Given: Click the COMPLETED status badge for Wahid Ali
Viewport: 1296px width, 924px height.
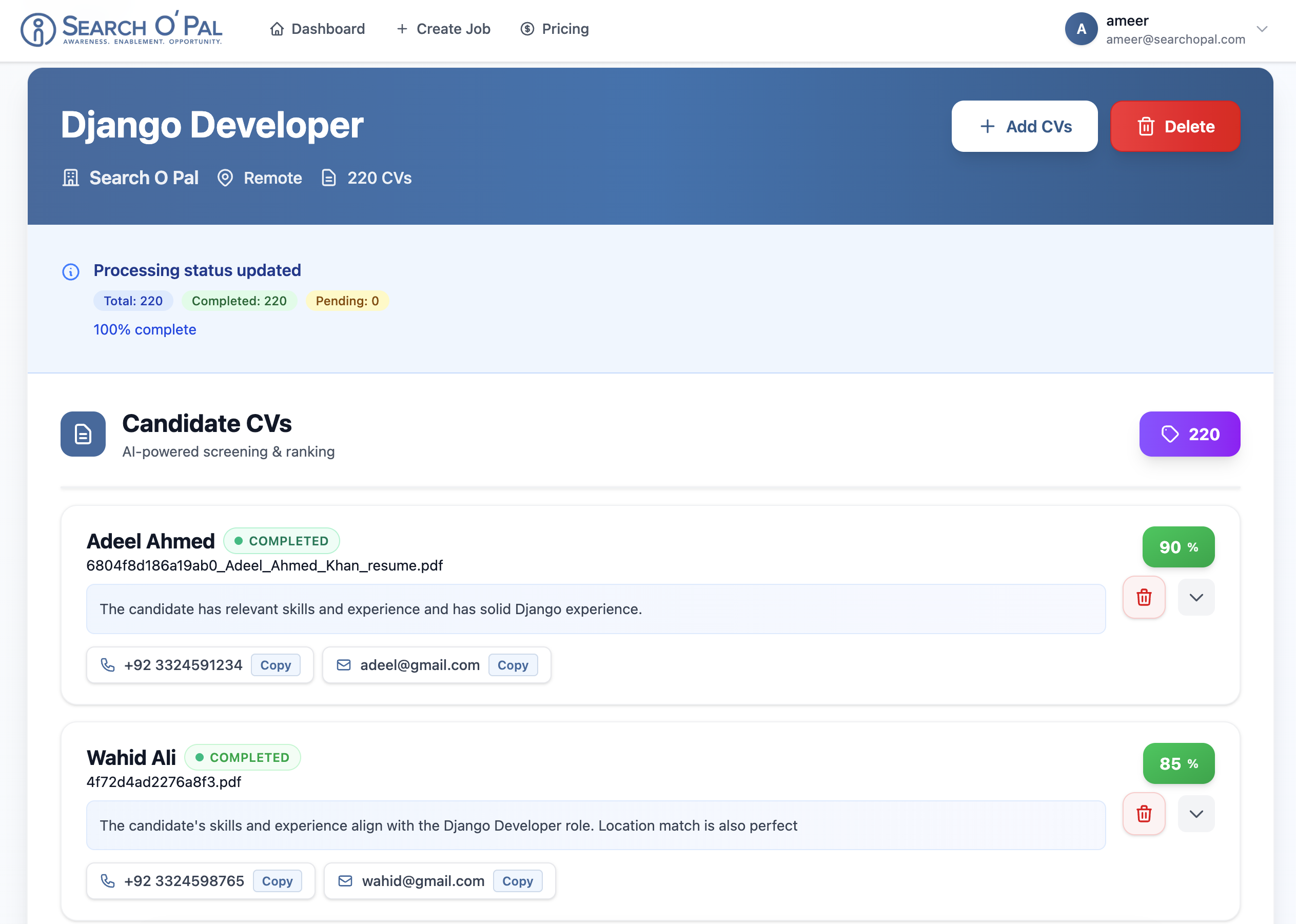Looking at the screenshot, I should point(242,757).
